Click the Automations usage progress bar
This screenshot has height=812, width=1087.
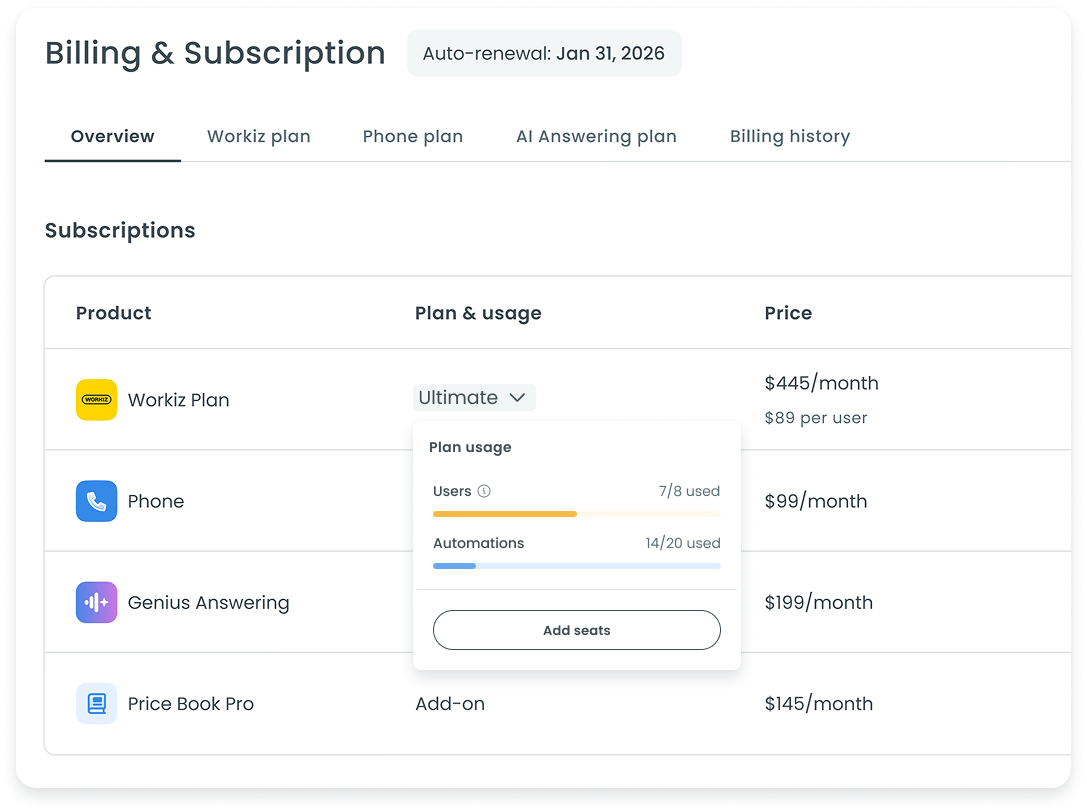[576, 566]
